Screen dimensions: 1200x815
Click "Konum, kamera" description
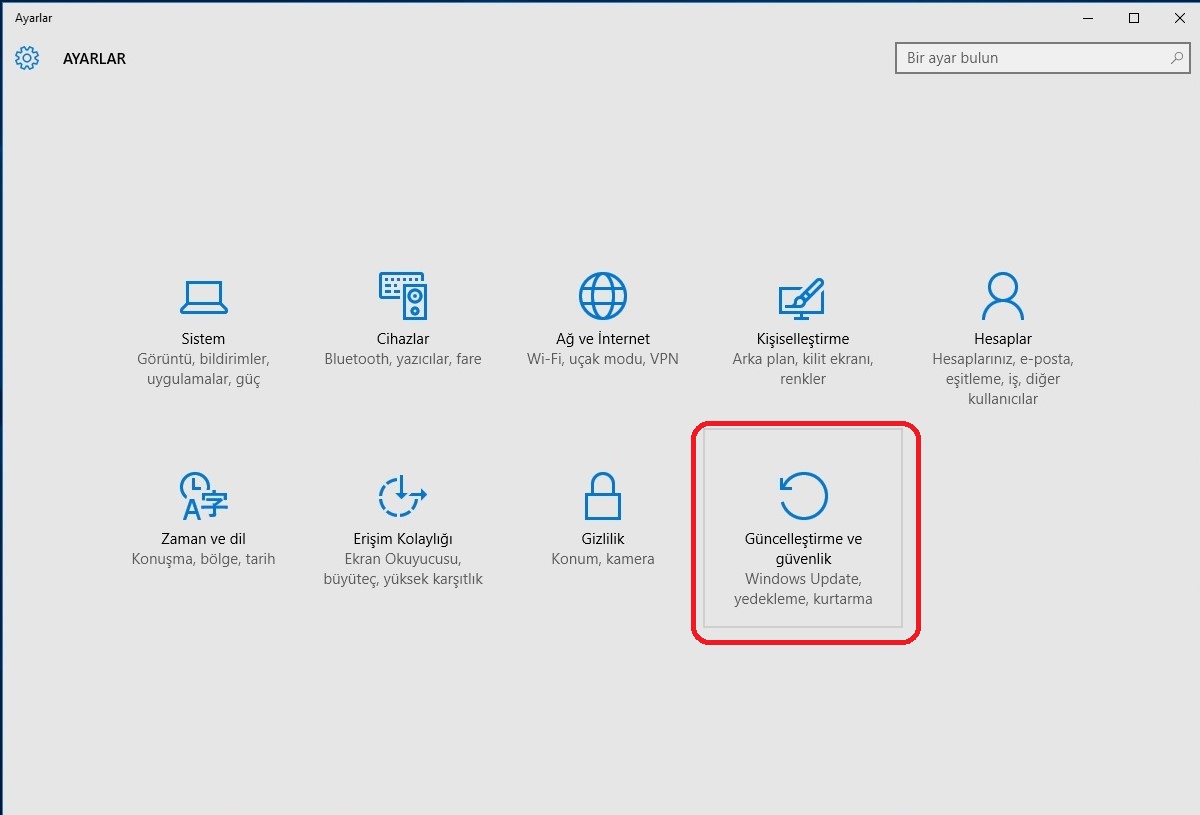(603, 559)
